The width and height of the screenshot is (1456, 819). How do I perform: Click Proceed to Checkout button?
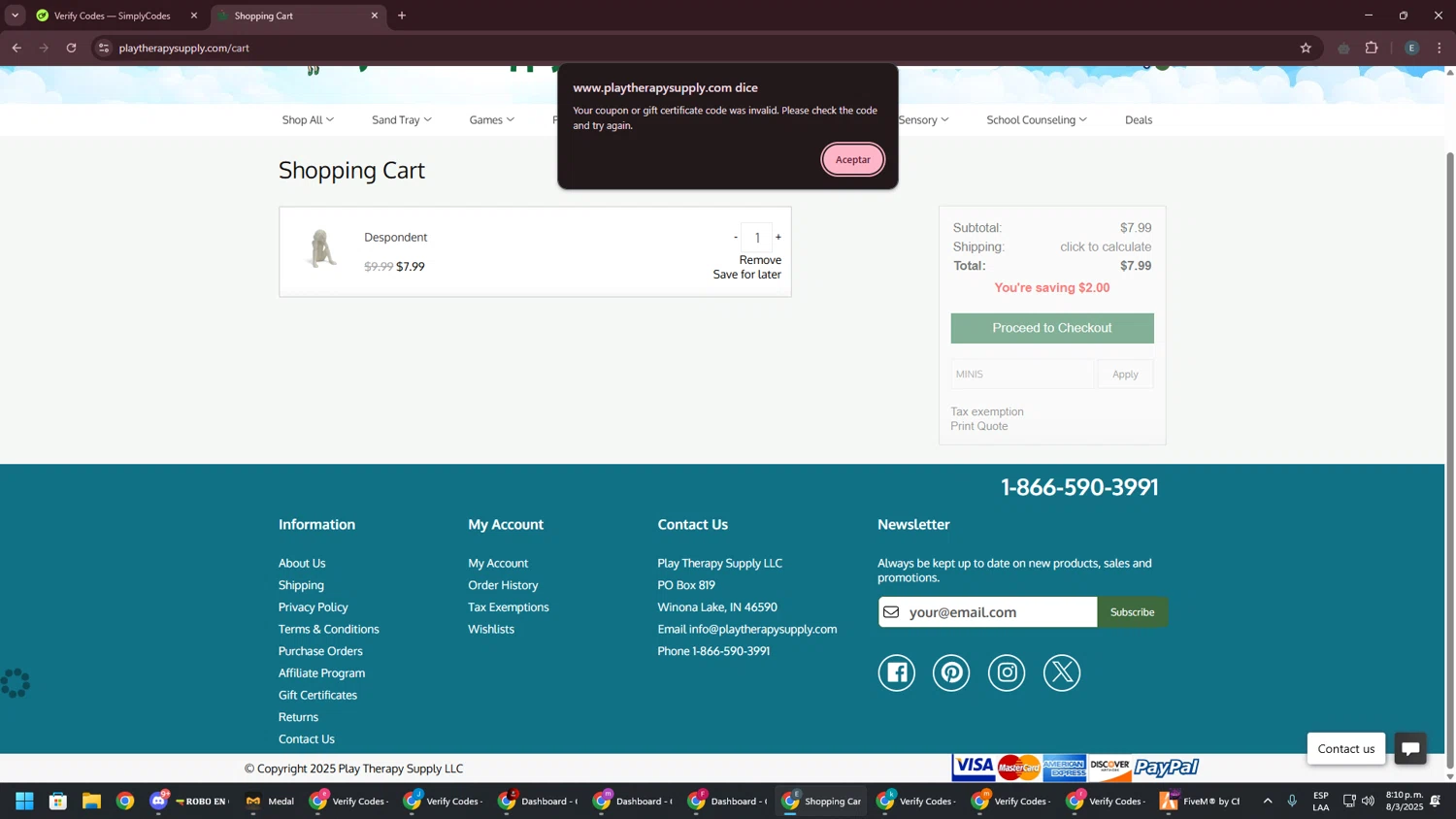[x=1052, y=328]
